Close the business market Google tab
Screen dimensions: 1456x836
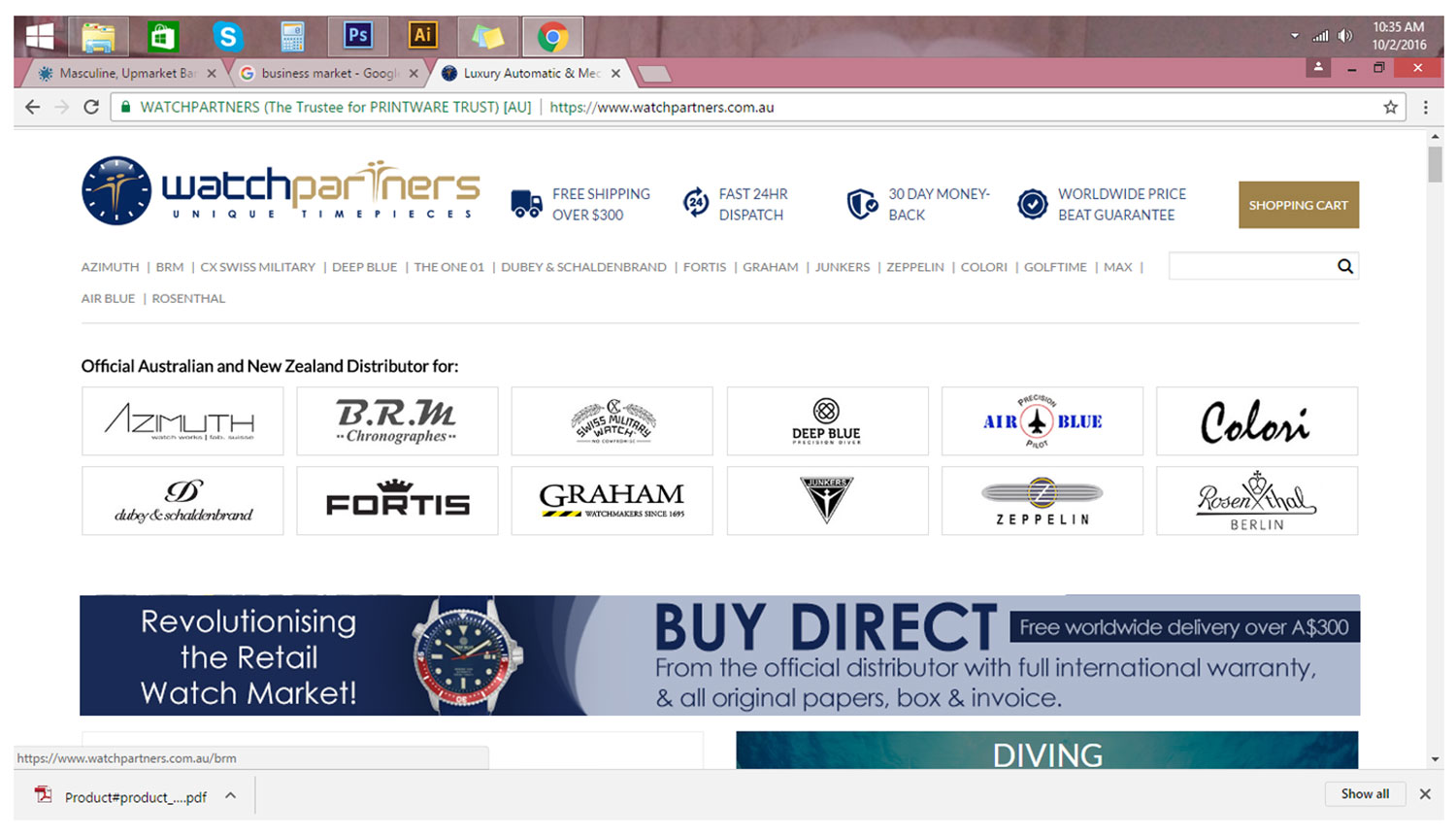[414, 73]
